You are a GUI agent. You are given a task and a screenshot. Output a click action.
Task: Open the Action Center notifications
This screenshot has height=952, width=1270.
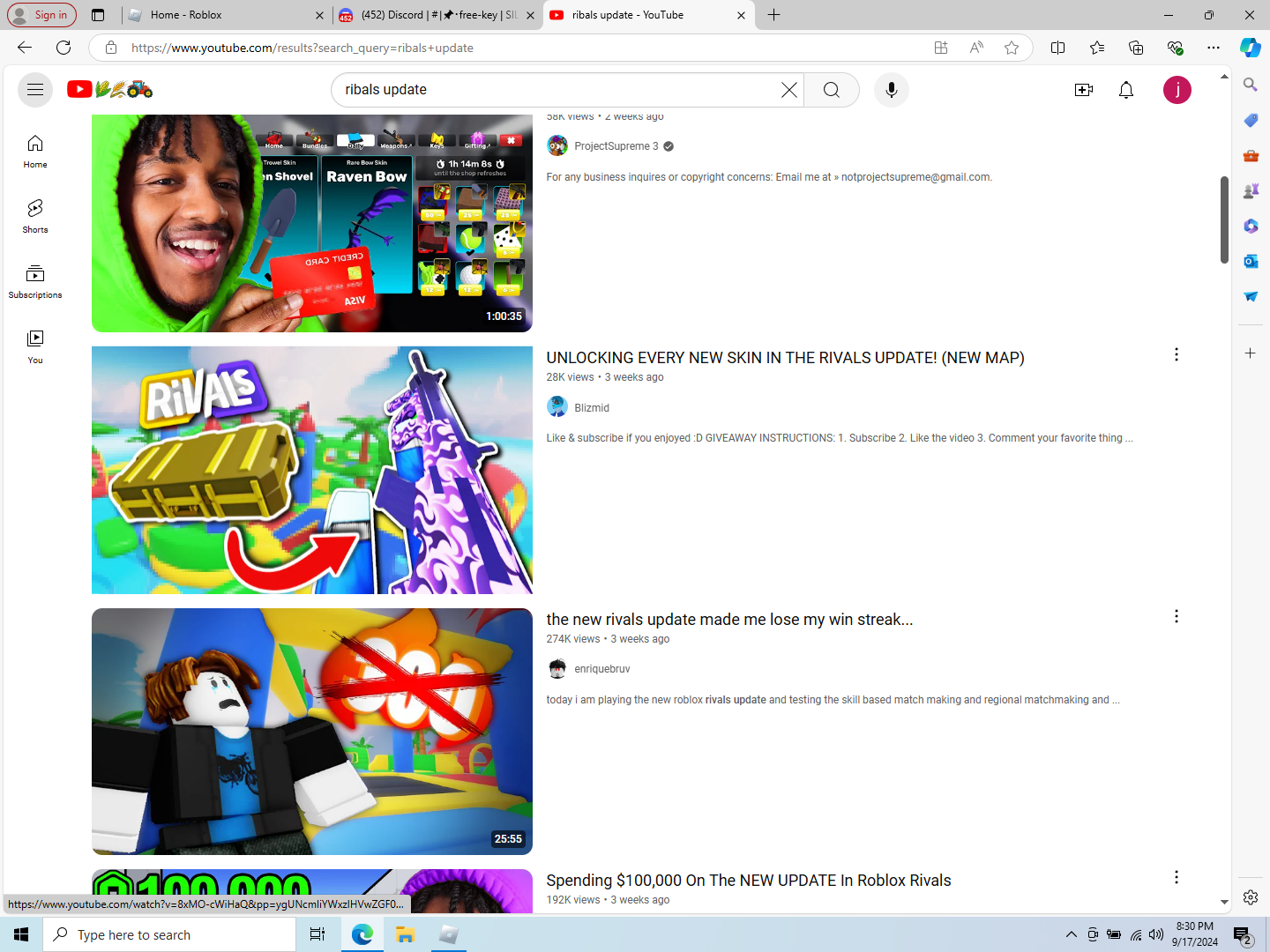pyautogui.click(x=1243, y=934)
